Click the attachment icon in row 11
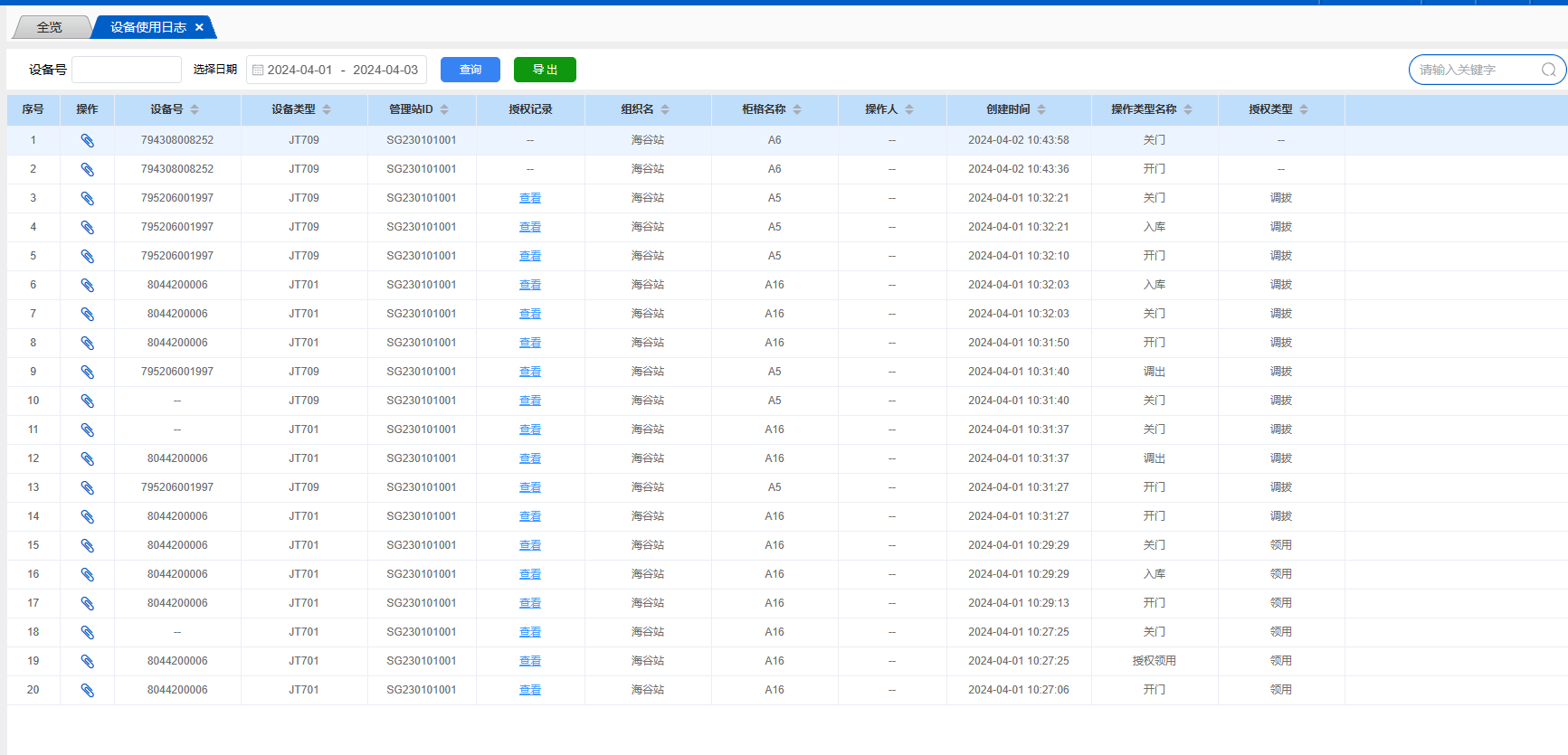 point(87,429)
